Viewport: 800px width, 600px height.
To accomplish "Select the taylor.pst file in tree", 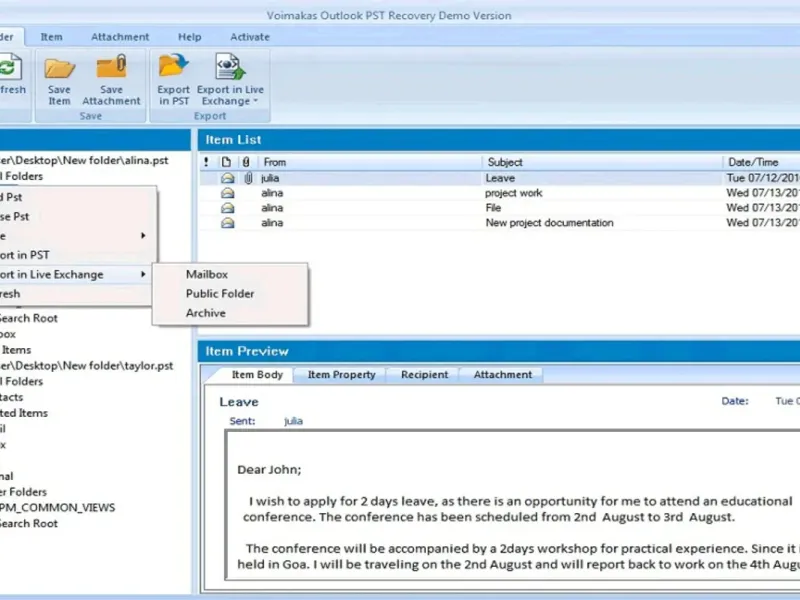I will tap(87, 366).
